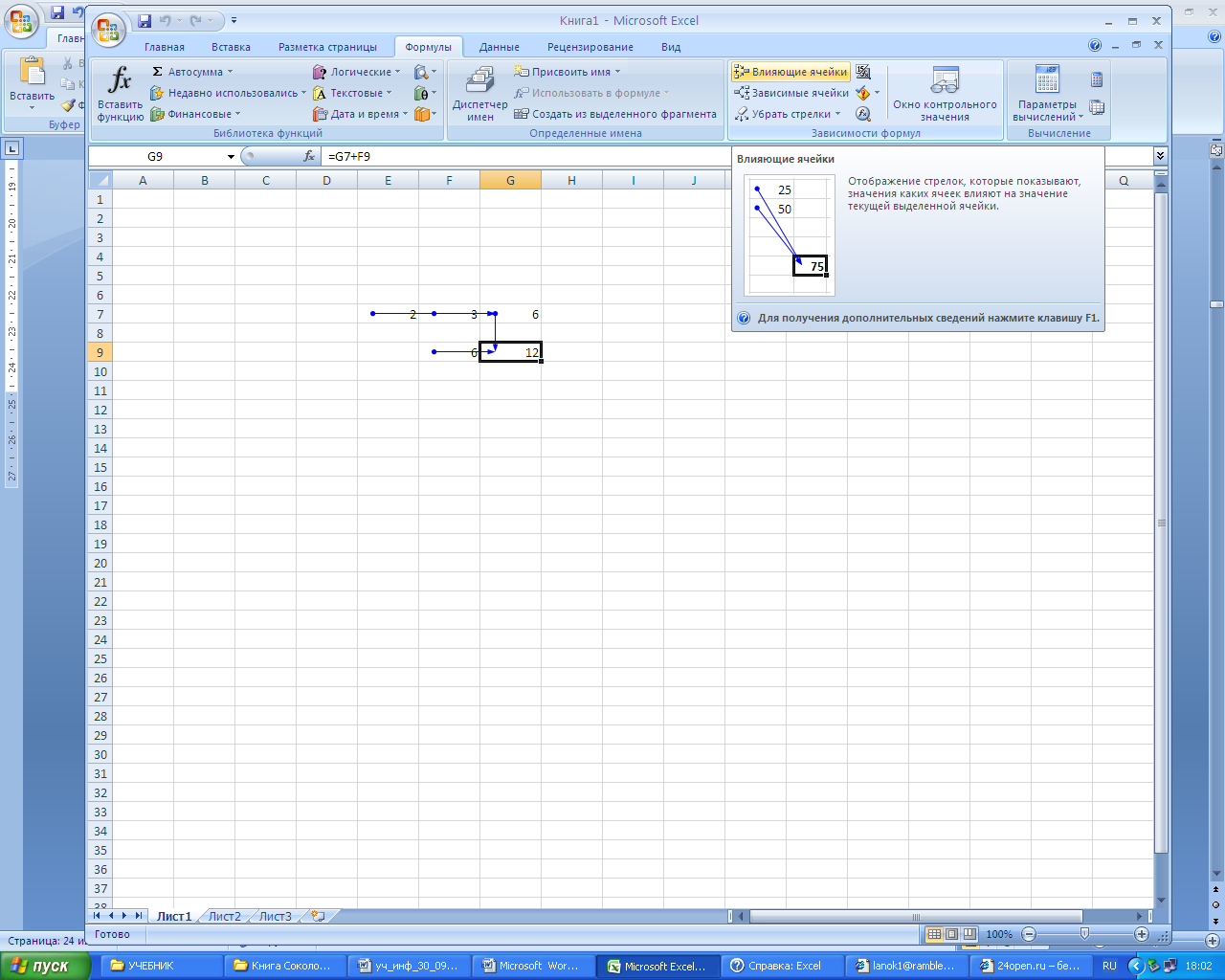Open the Дата и время functions dropdown

coord(361,114)
